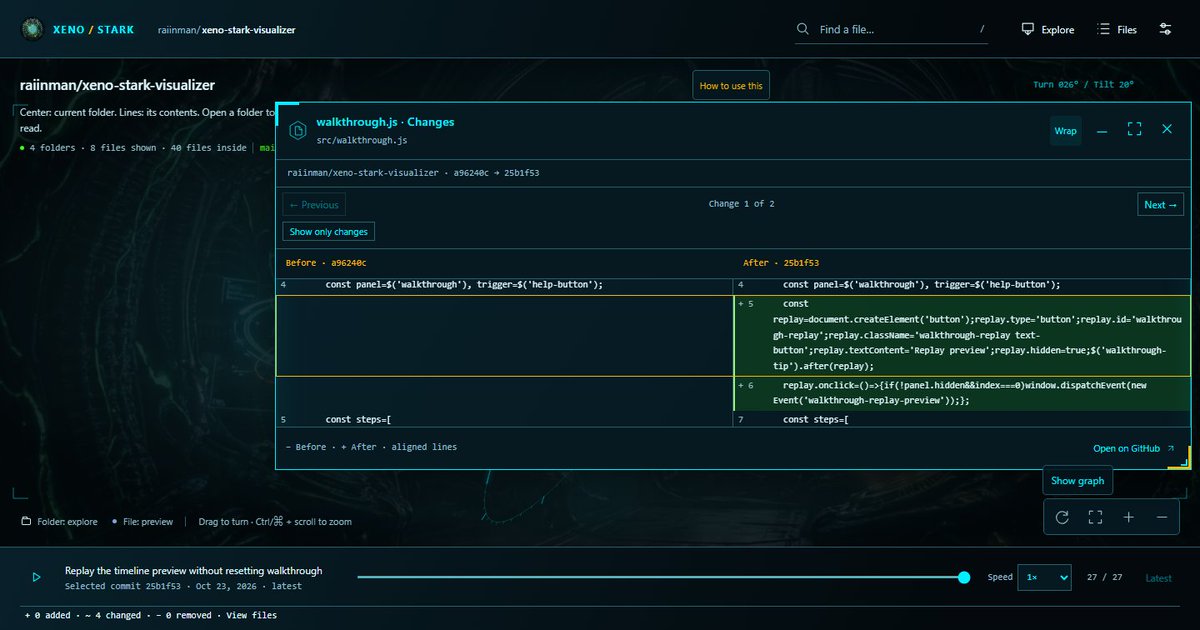Expand the changes panel to fullscreen
The width and height of the screenshot is (1200, 630).
1134,130
